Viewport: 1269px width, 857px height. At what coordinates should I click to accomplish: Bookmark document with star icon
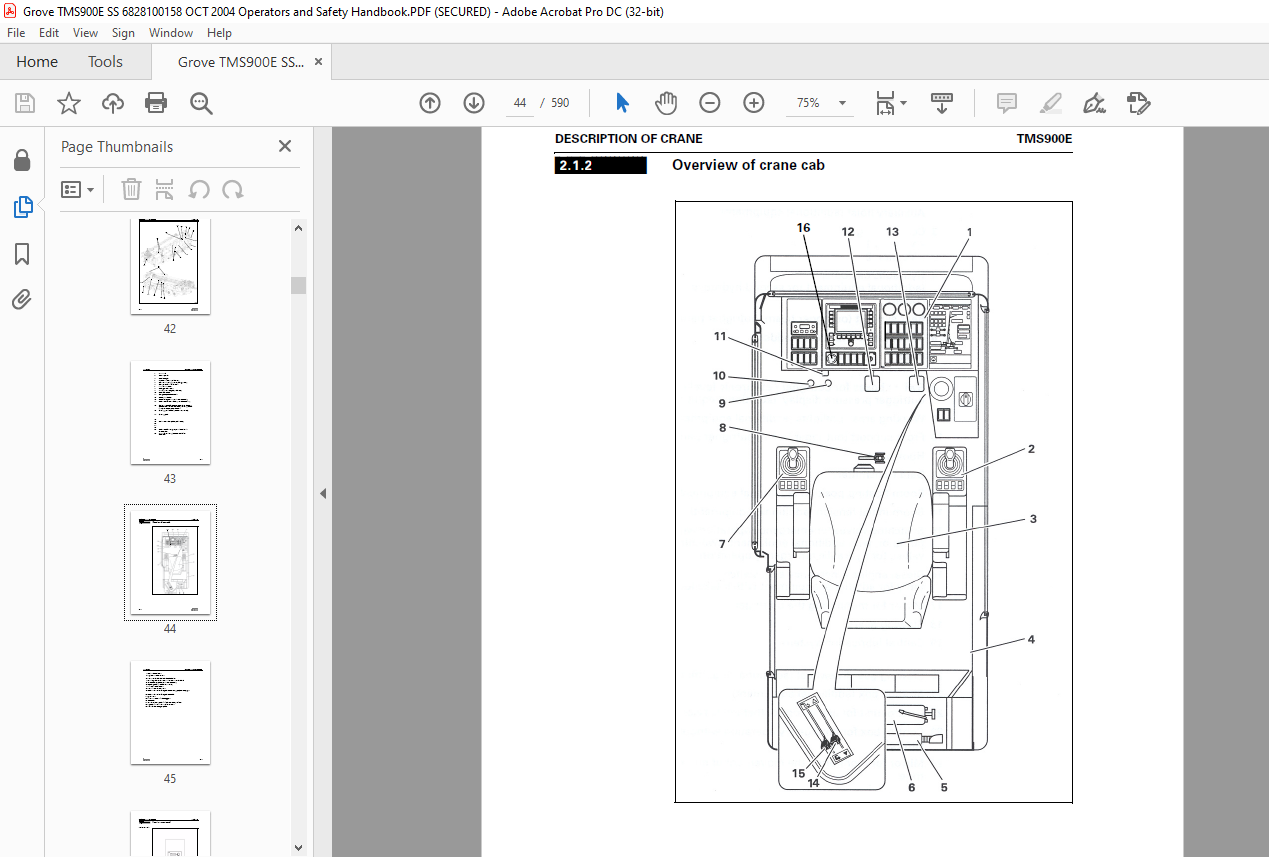pos(68,103)
